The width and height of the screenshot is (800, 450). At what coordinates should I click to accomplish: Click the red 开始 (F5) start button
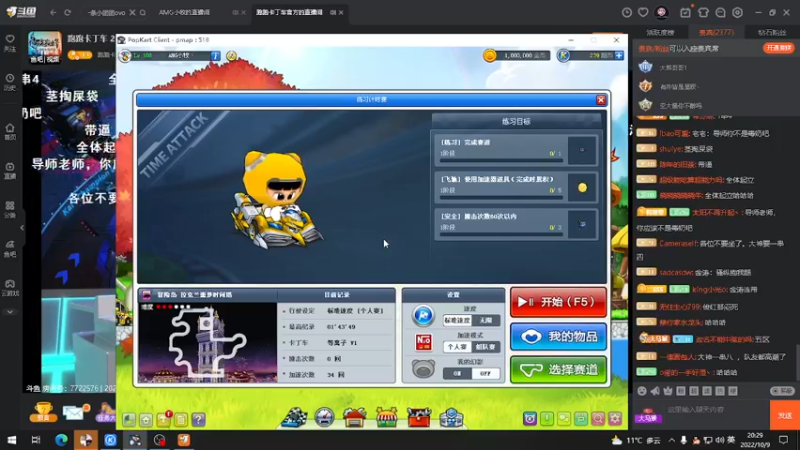[558, 302]
